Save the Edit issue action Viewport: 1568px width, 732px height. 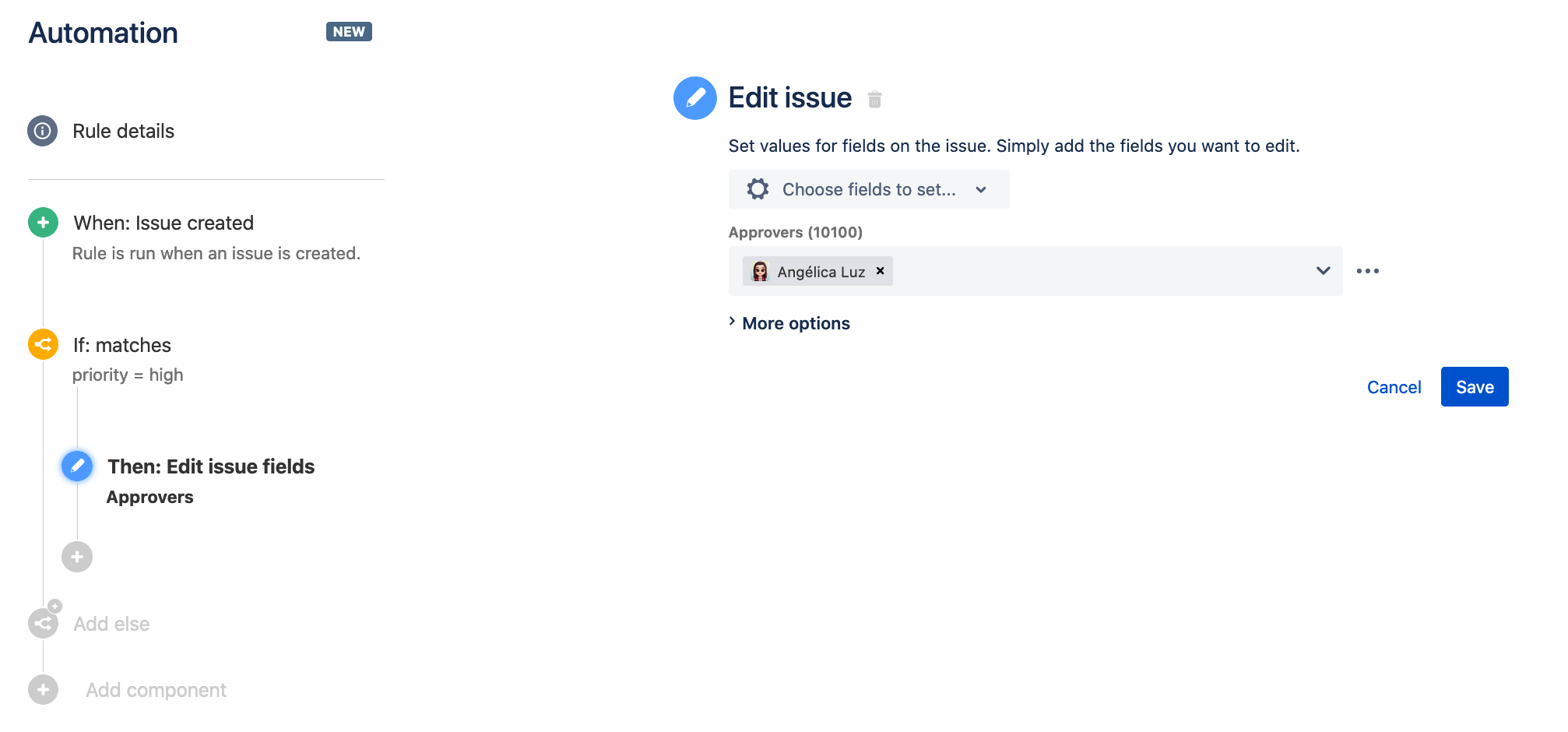pos(1474,386)
